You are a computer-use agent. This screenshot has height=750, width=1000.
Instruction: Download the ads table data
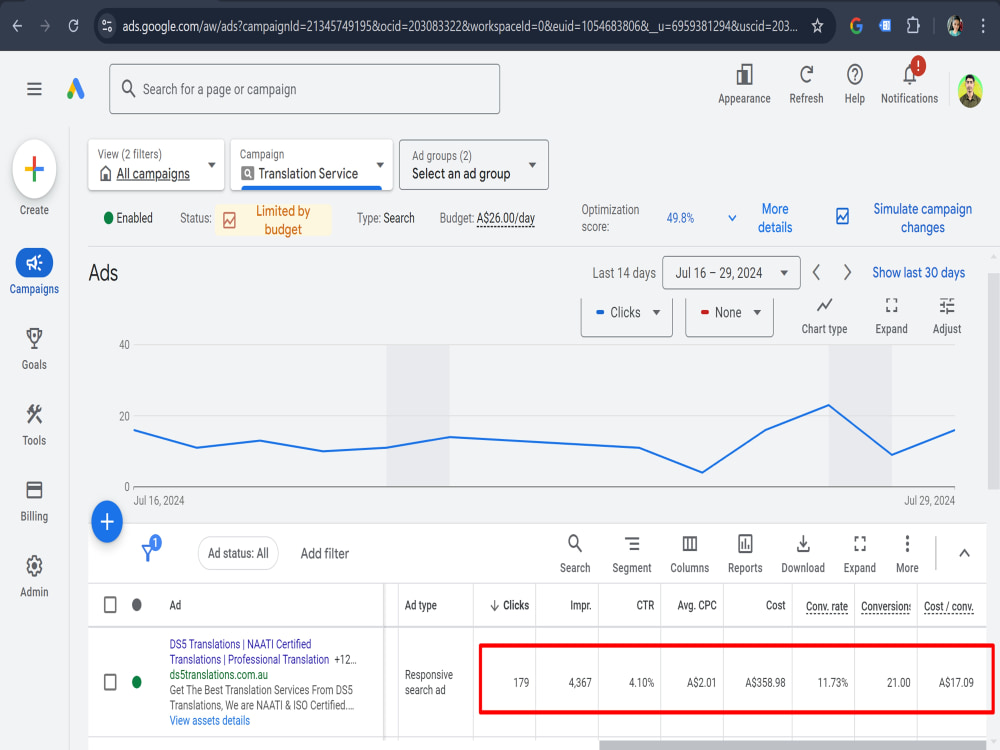[803, 554]
